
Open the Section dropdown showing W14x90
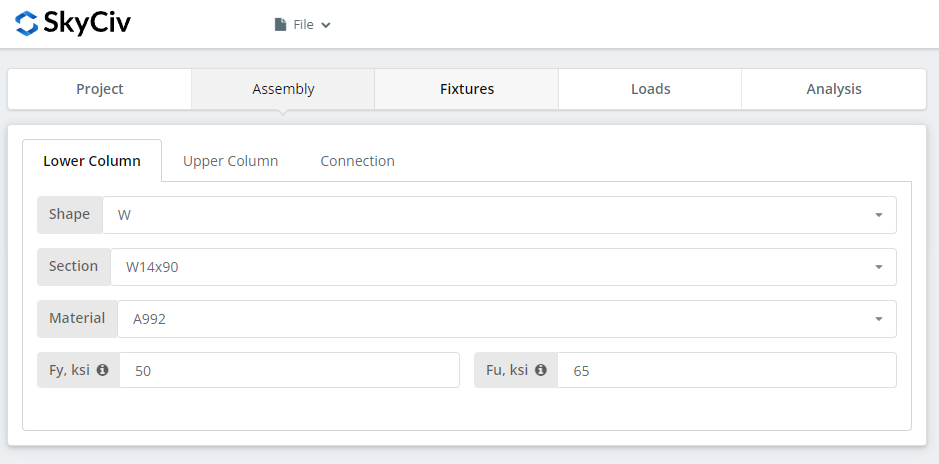coord(503,267)
